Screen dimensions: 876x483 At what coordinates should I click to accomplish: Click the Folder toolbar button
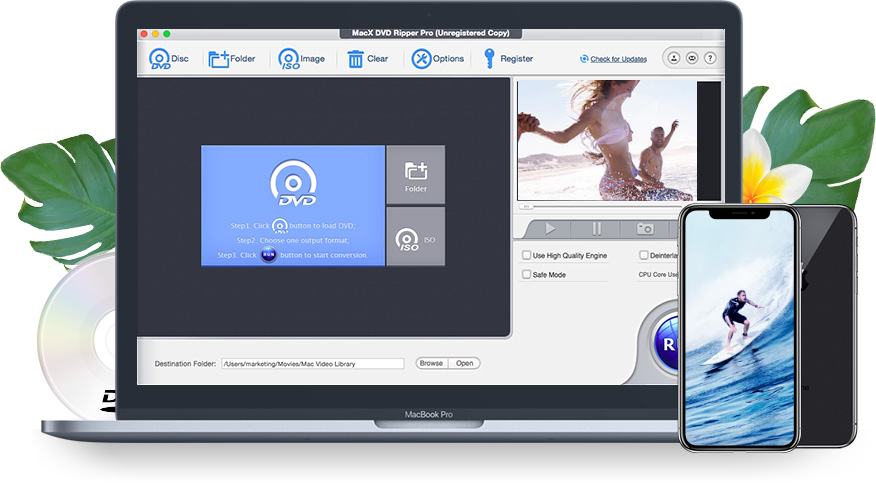pyautogui.click(x=231, y=59)
